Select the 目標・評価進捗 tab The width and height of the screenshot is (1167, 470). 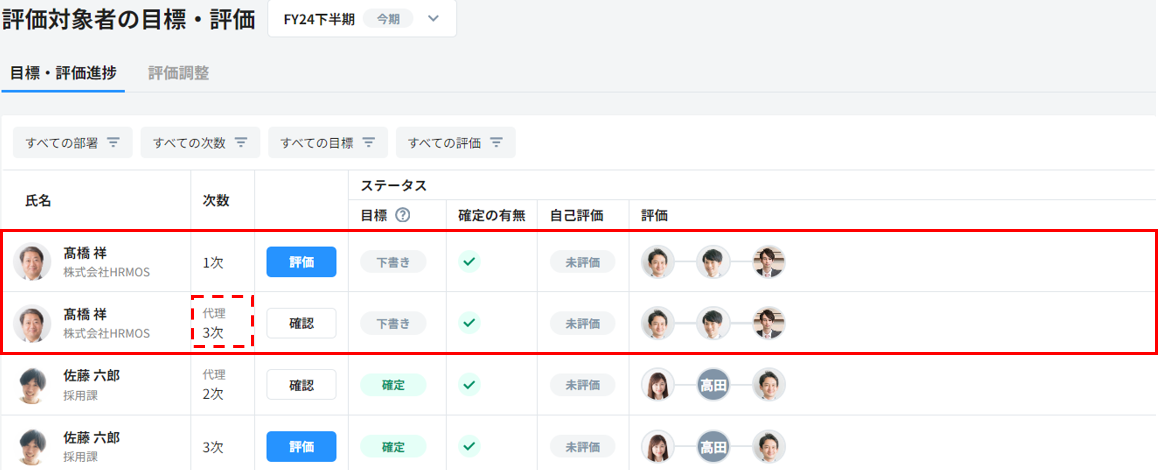[x=63, y=73]
